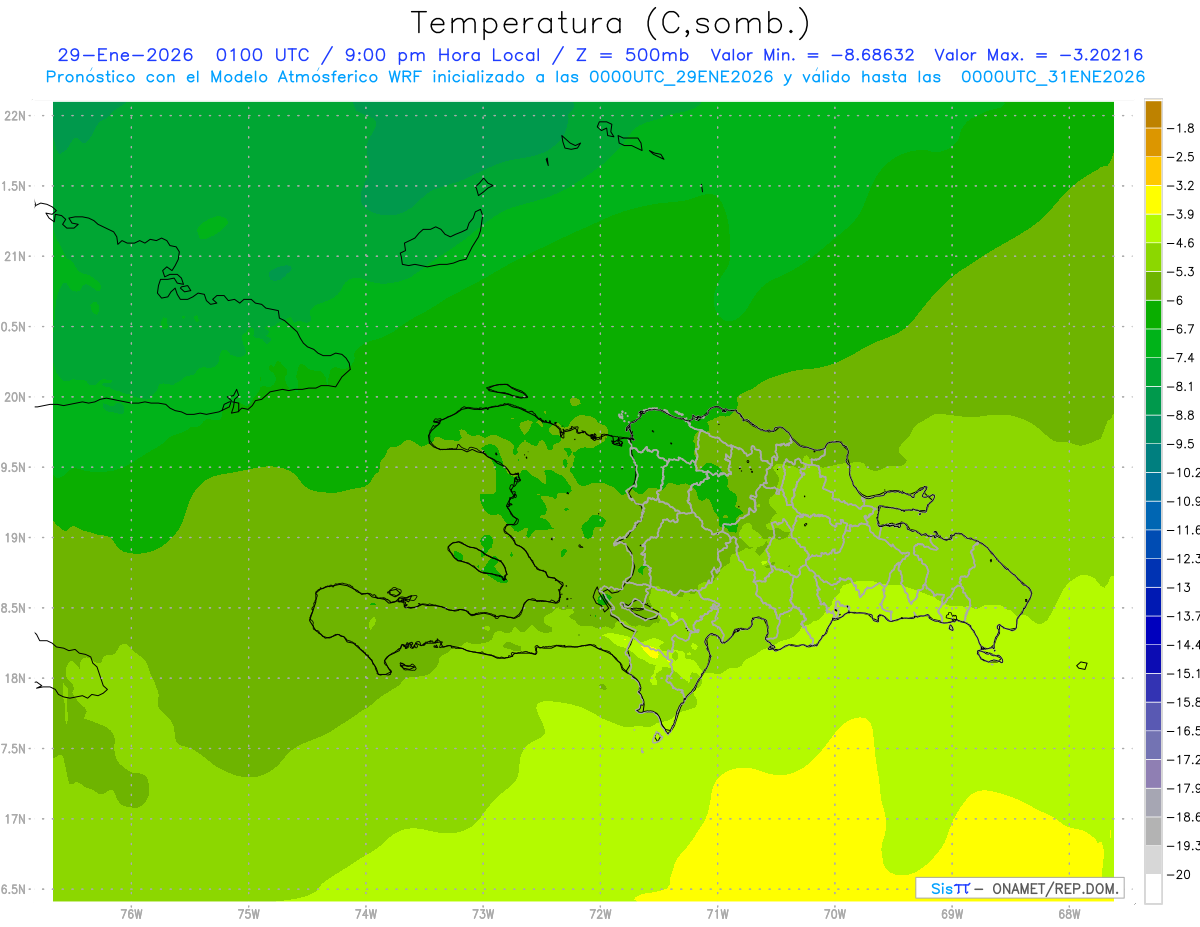Click the "72W" longitude axis label
The width and height of the screenshot is (1200, 927).
click(x=600, y=913)
